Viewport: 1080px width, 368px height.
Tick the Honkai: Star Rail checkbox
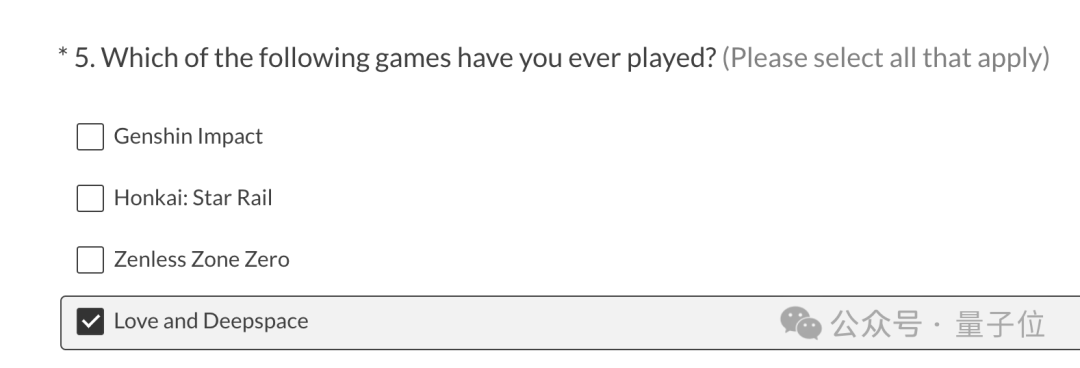(90, 198)
